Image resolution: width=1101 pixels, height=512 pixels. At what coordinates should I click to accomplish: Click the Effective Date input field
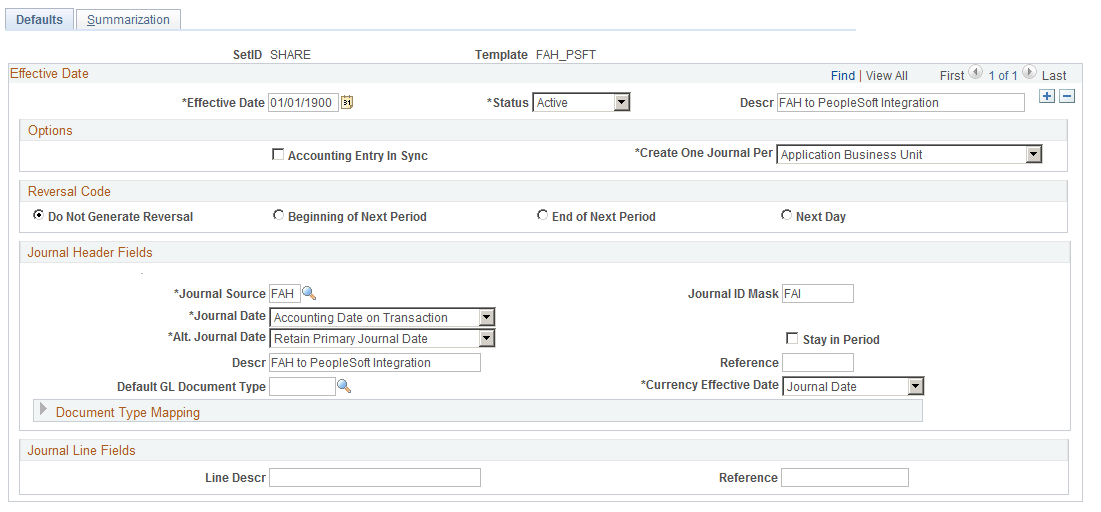[x=303, y=103]
